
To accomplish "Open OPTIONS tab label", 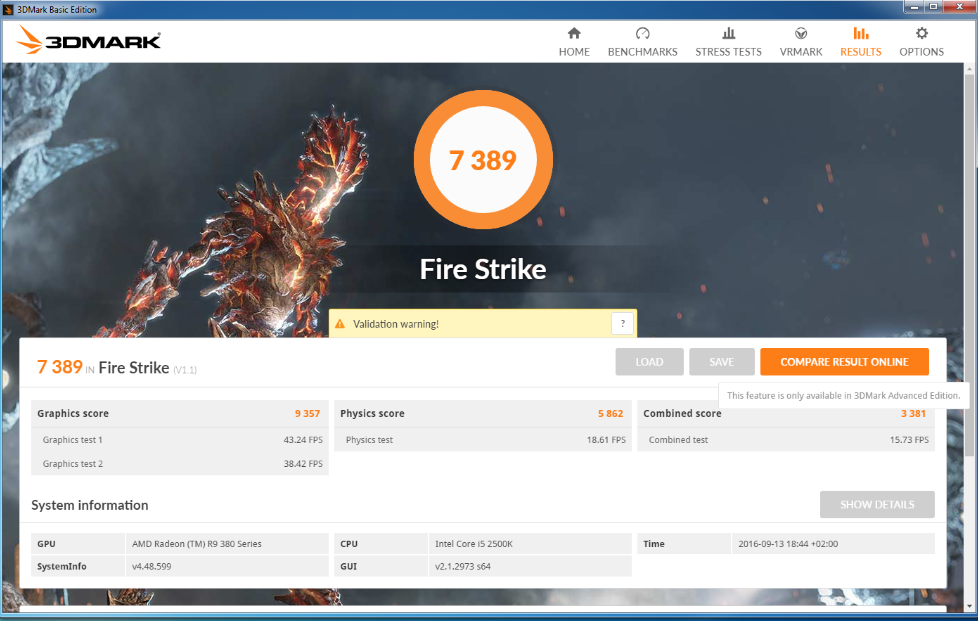I will click(921, 52).
